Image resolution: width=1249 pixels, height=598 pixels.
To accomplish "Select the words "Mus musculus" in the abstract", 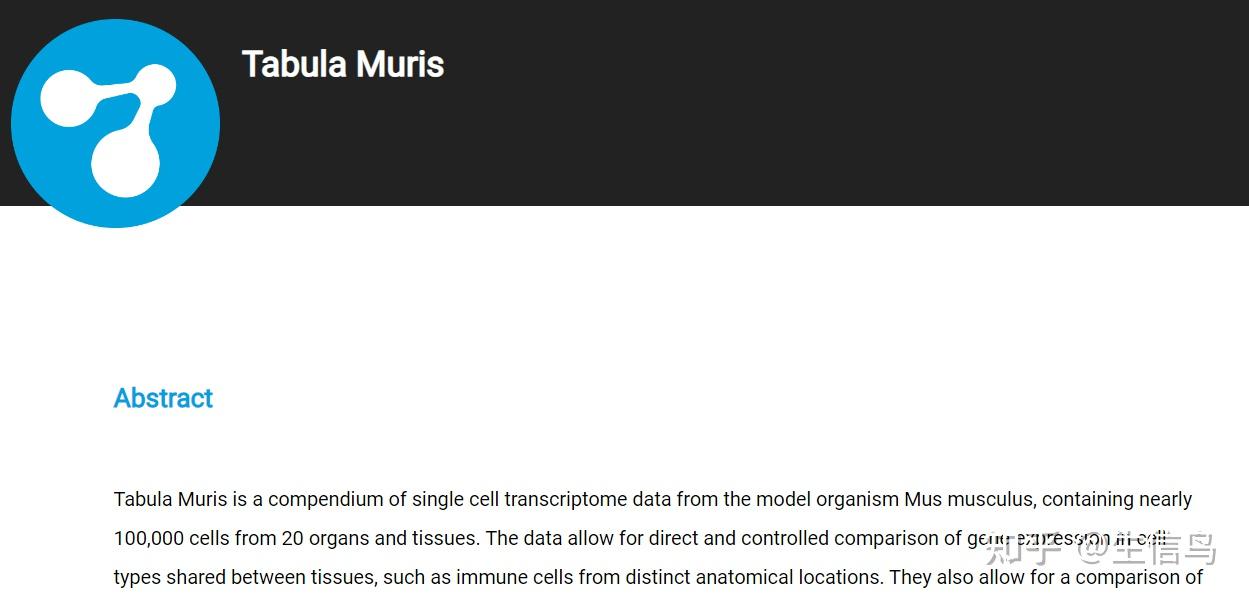I will [967, 499].
